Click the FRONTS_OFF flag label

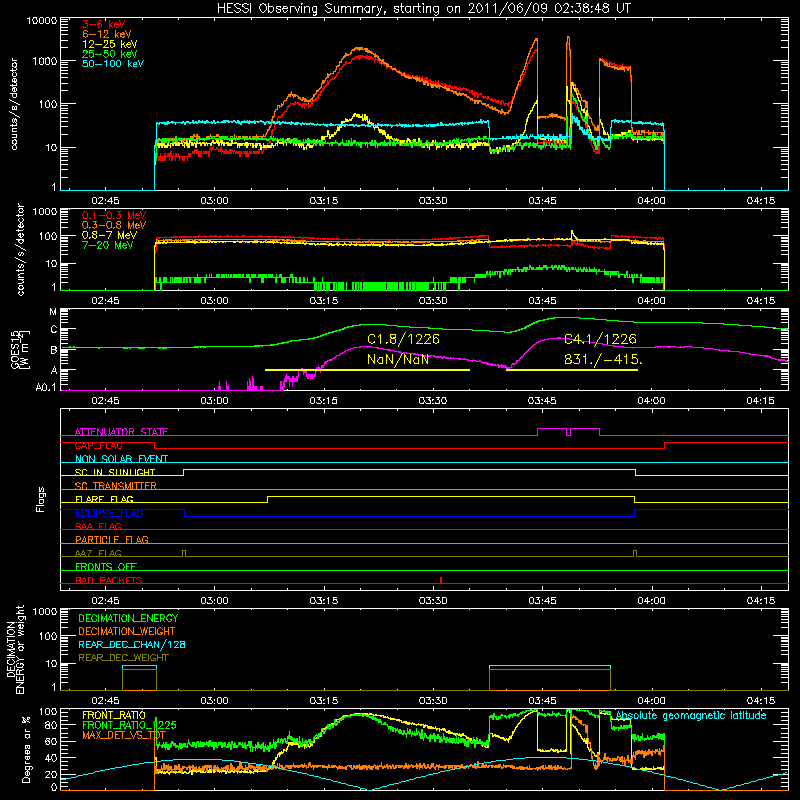(106, 566)
